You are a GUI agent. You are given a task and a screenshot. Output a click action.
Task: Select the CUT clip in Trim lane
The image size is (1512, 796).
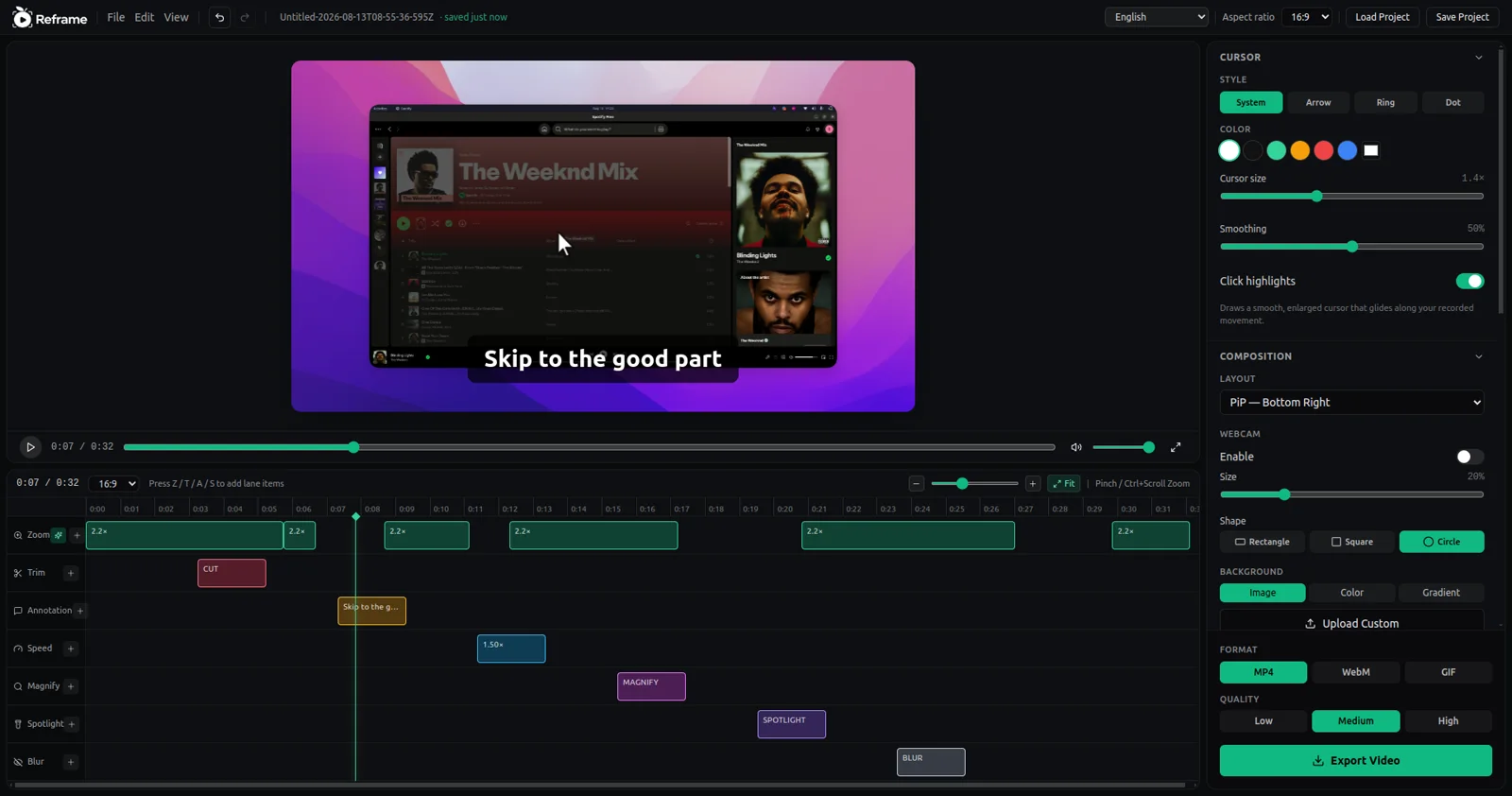[x=232, y=573]
